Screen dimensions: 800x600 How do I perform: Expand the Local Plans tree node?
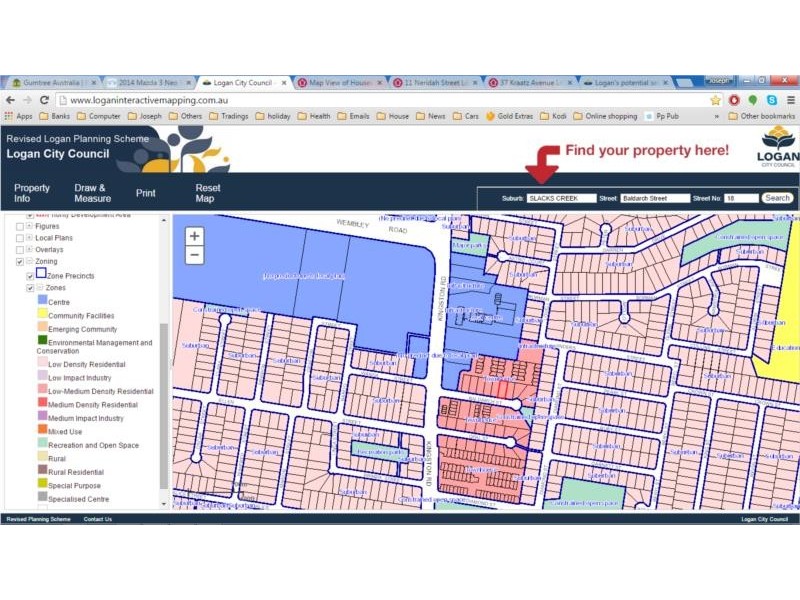pyautogui.click(x=30, y=237)
